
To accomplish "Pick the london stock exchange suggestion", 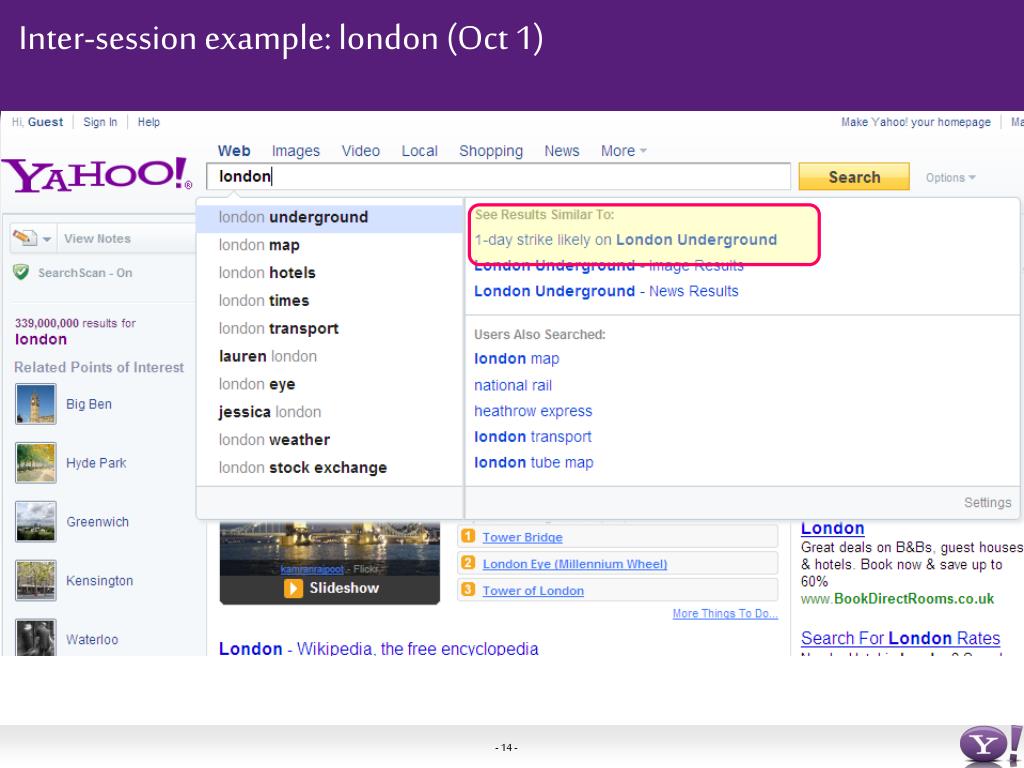I will [x=330, y=468].
